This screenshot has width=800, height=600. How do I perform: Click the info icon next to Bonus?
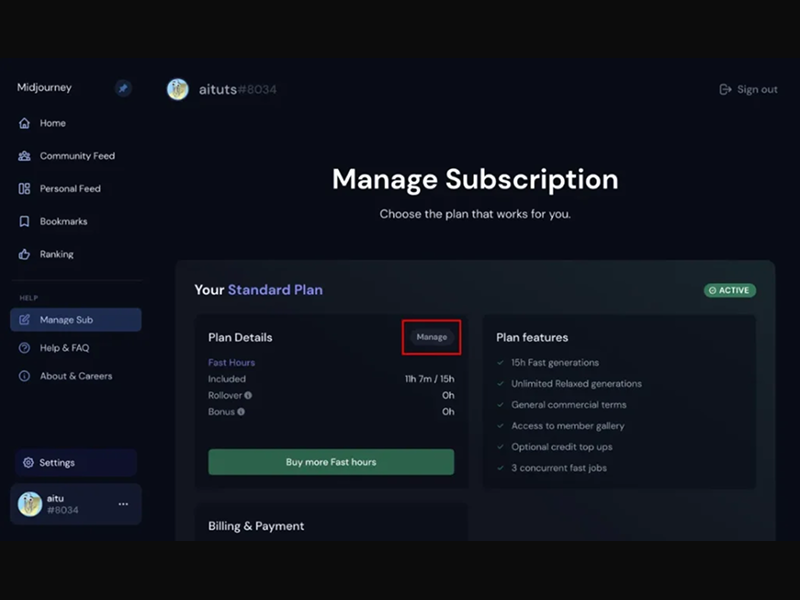241,412
